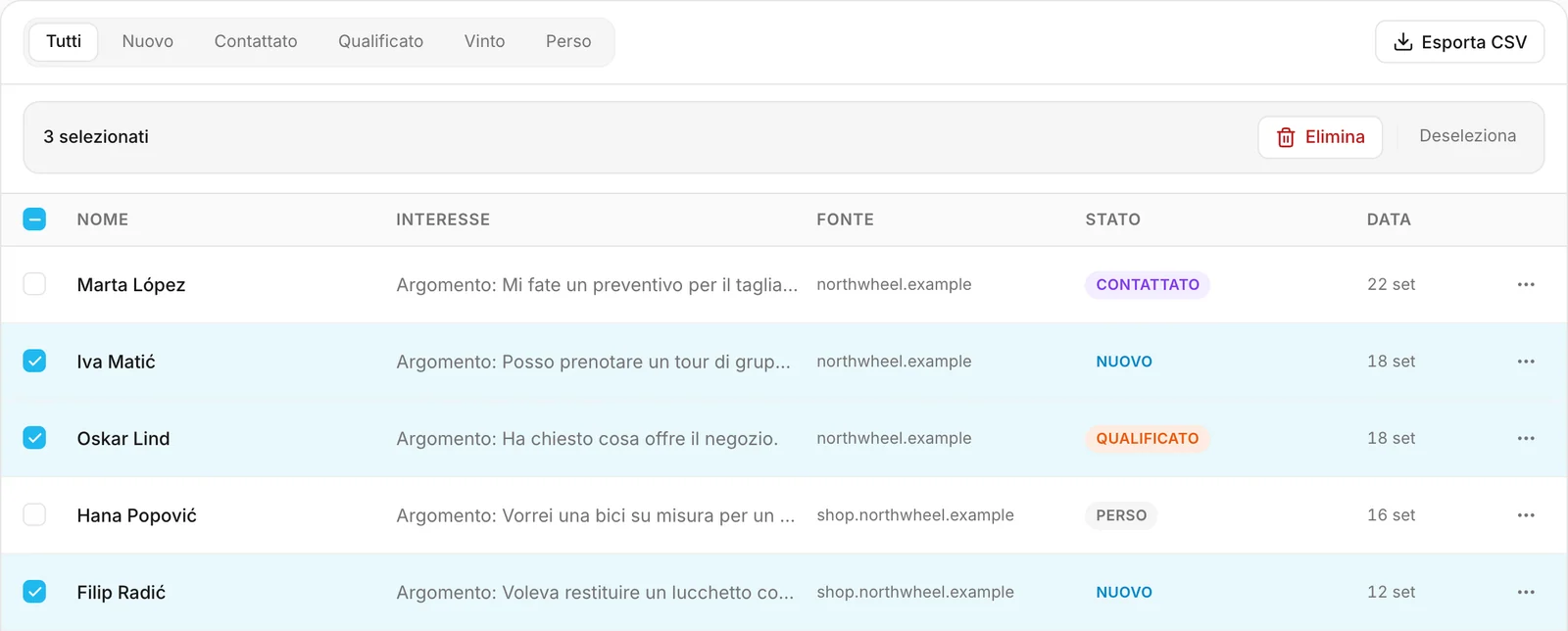
Task: Uncheck the Iva Matić row checkbox
Action: 34,362
